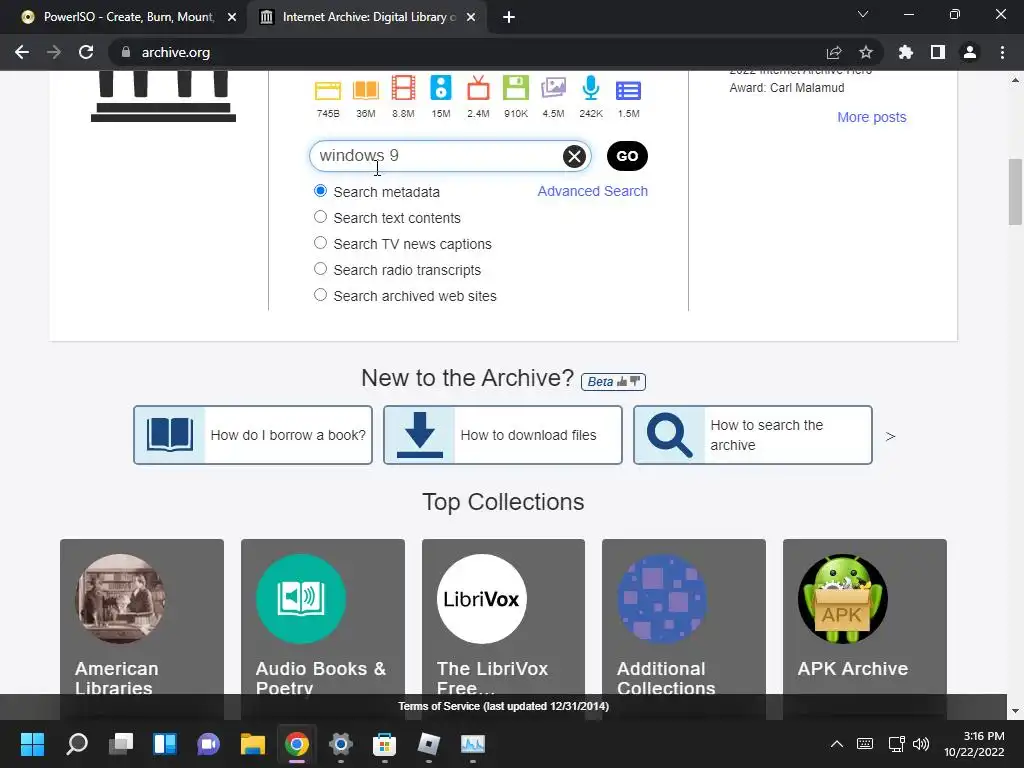This screenshot has height=768, width=1024.
Task: Open the Audio (15M) speaker icon
Action: 441,88
